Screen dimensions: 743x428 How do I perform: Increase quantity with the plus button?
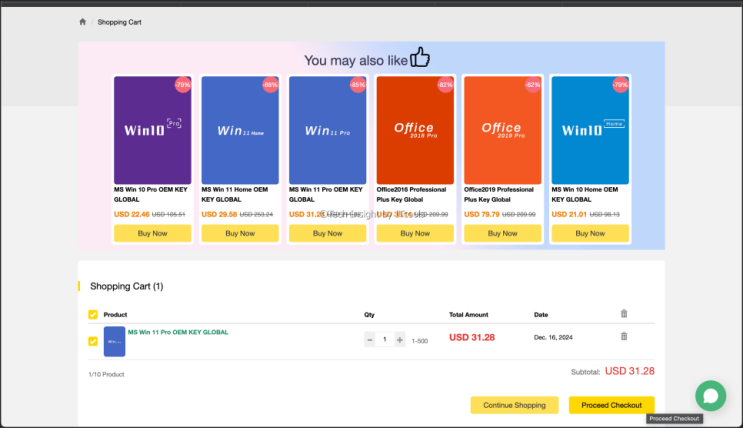click(x=400, y=339)
